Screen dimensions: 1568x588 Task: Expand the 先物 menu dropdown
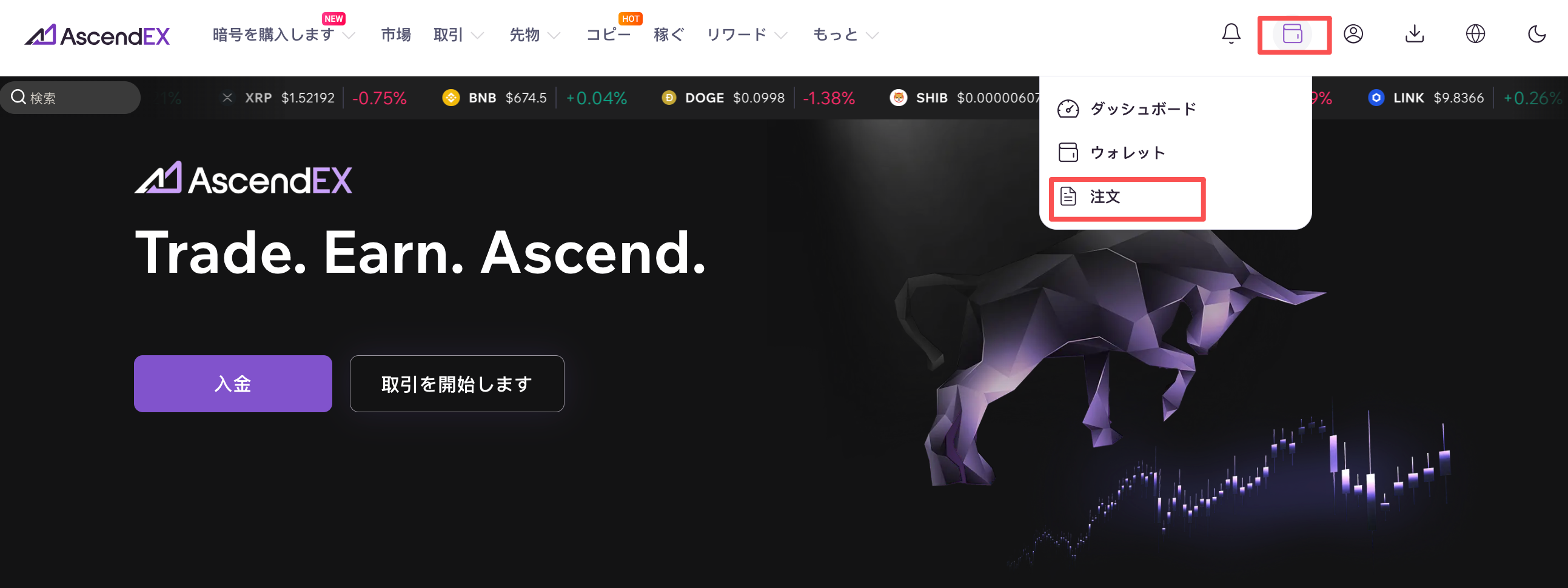pos(534,35)
